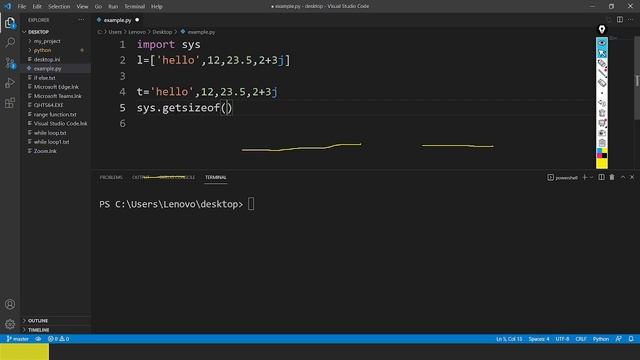The image size is (640, 360).
Task: Open the Search view in activity bar
Action: (x=10, y=42)
